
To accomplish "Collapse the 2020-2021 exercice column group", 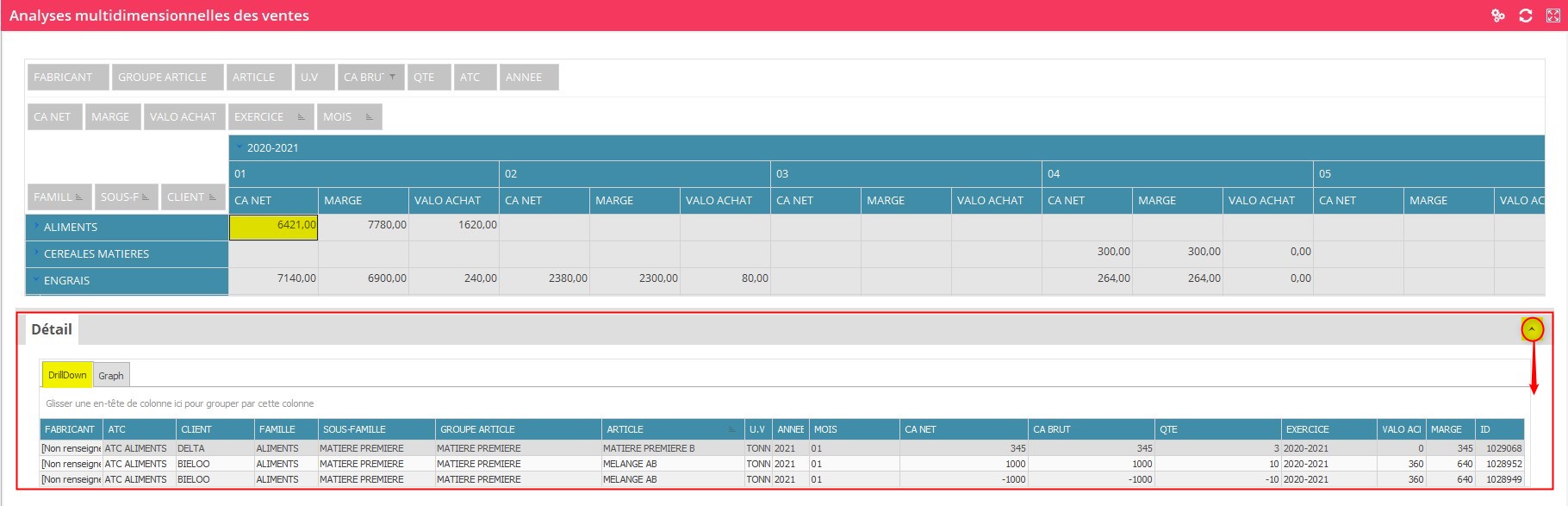I will tap(240, 147).
